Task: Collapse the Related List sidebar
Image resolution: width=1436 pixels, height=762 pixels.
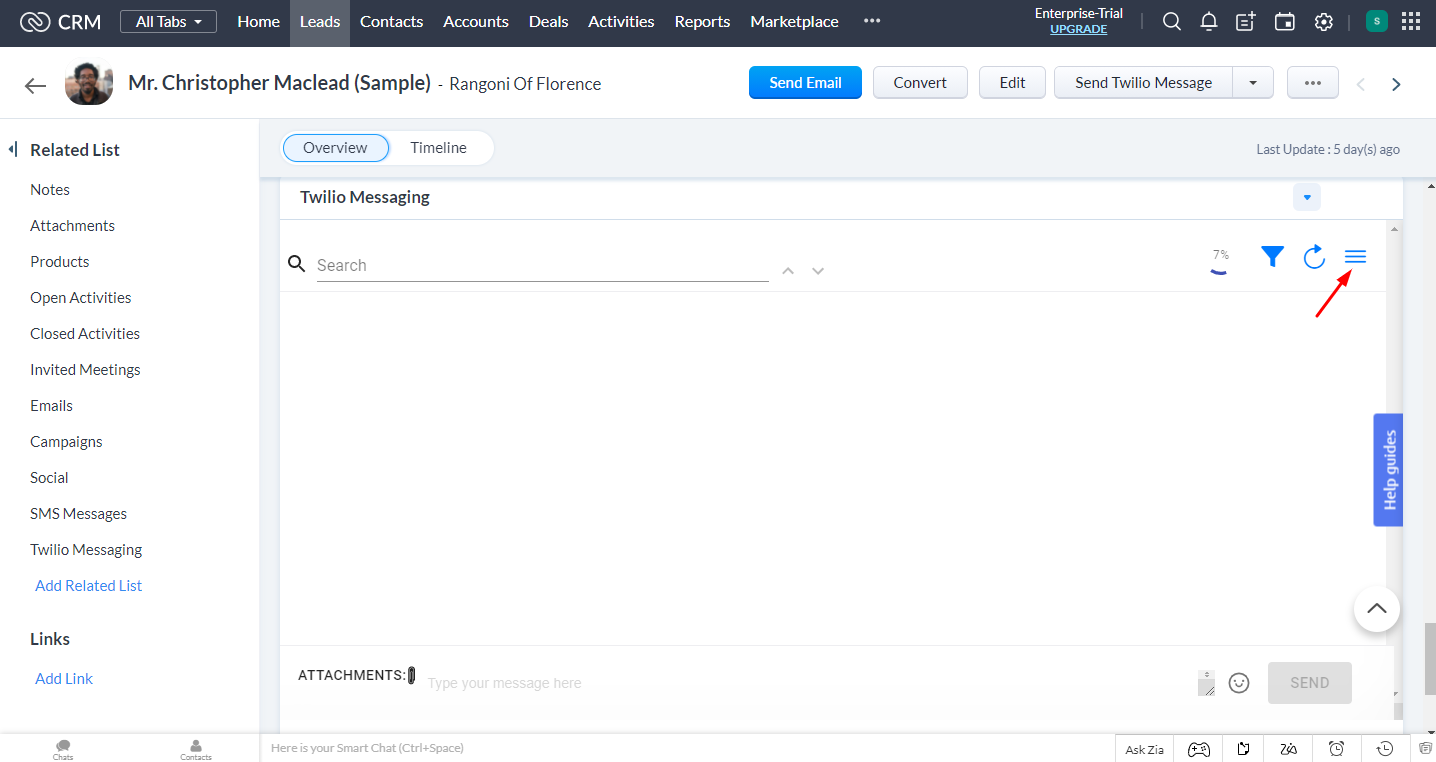Action: 13,149
